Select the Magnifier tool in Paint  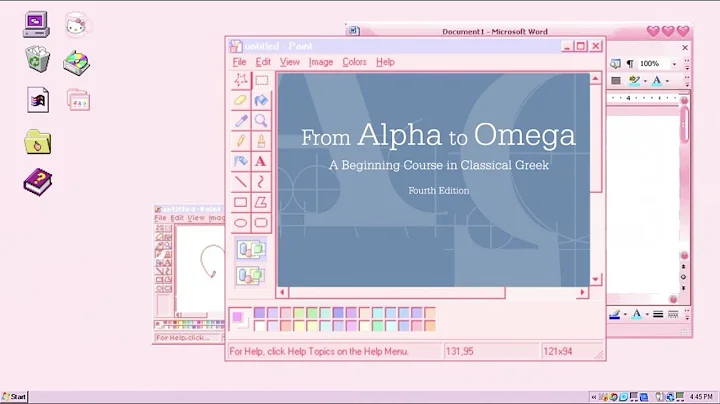(x=261, y=120)
